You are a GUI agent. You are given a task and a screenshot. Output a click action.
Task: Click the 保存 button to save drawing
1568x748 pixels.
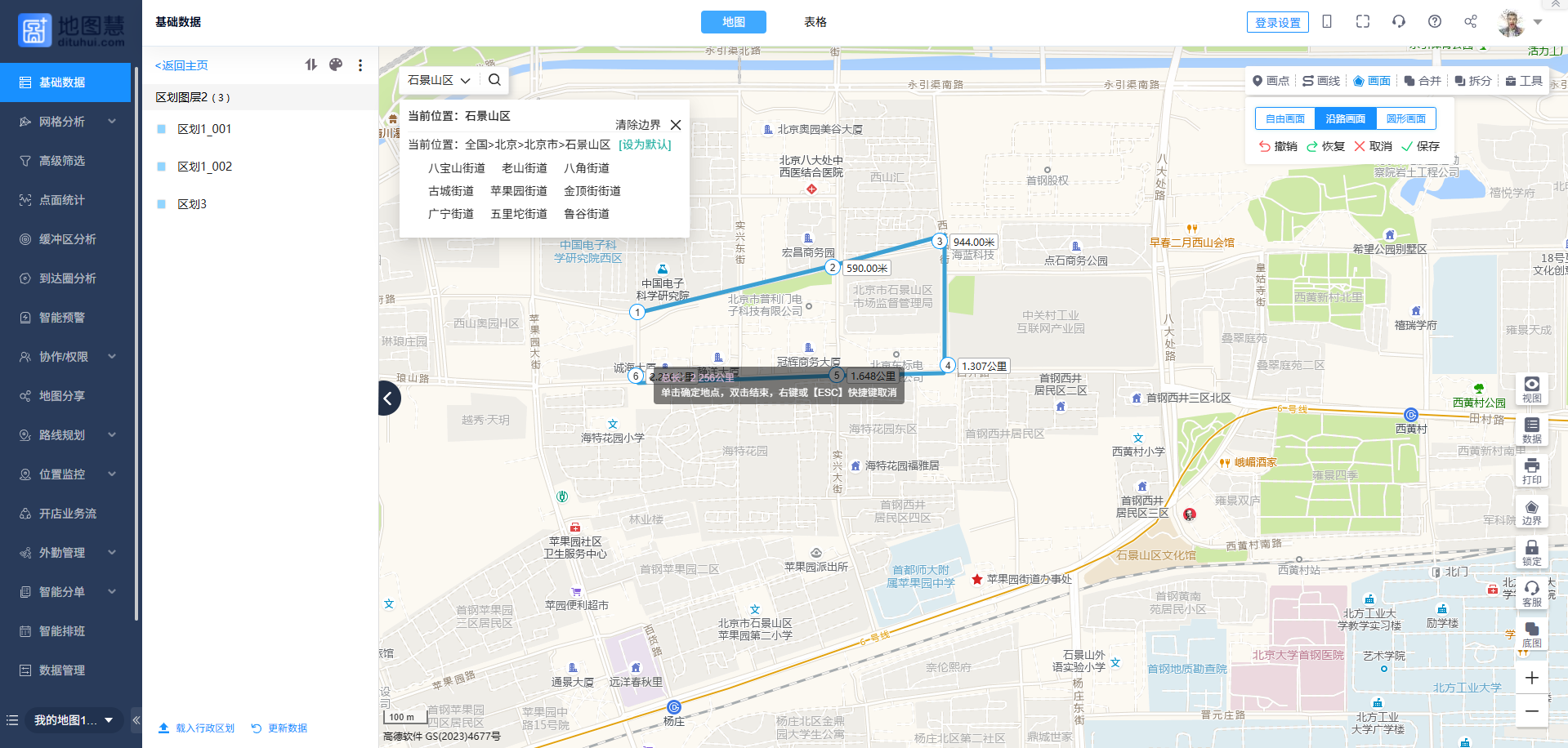coord(1421,146)
